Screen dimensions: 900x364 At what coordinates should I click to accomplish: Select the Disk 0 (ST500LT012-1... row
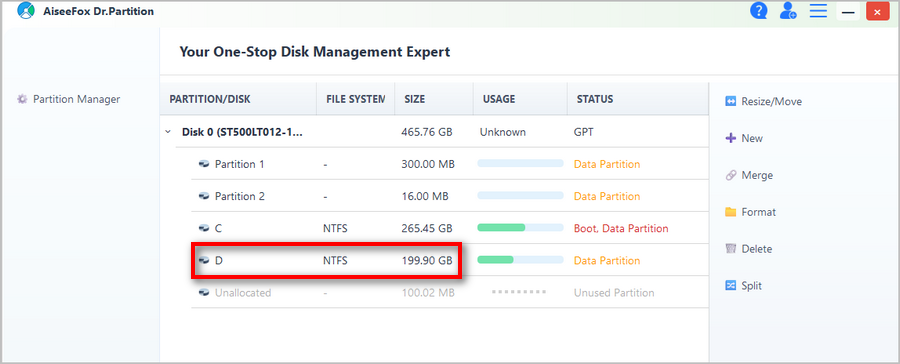click(435, 131)
